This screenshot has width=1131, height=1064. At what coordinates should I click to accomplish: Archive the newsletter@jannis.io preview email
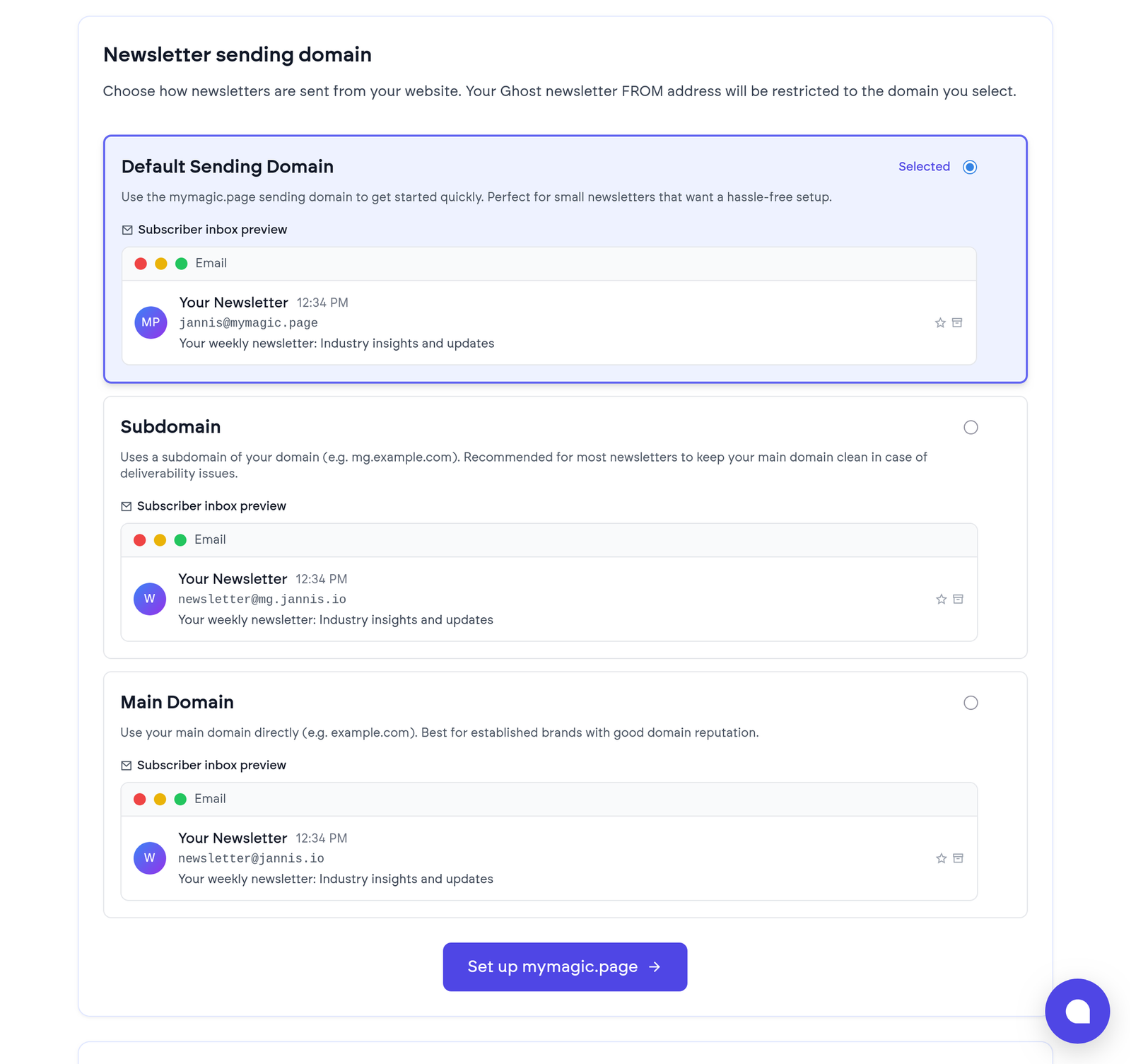pos(958,858)
